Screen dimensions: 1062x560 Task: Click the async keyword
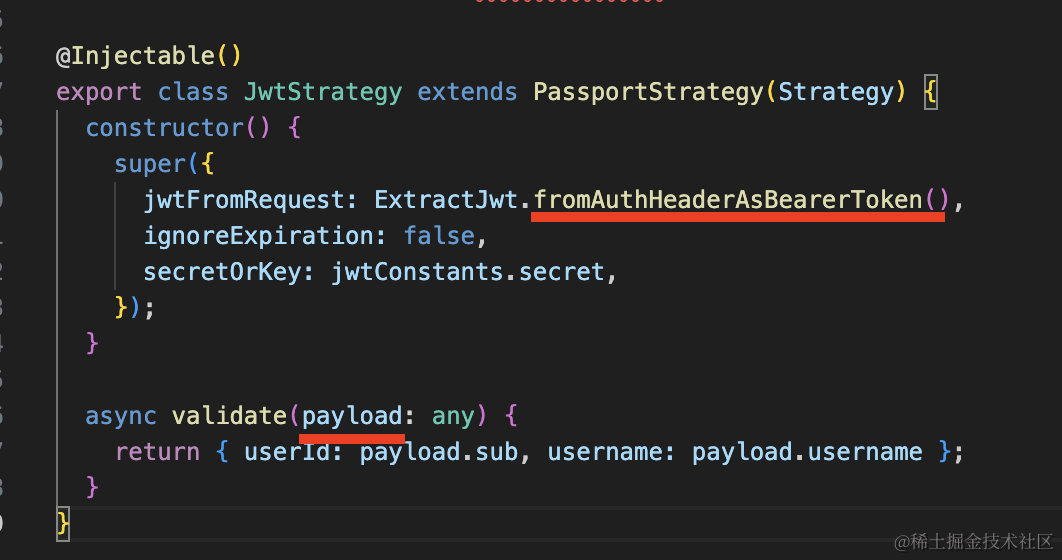tap(121, 415)
